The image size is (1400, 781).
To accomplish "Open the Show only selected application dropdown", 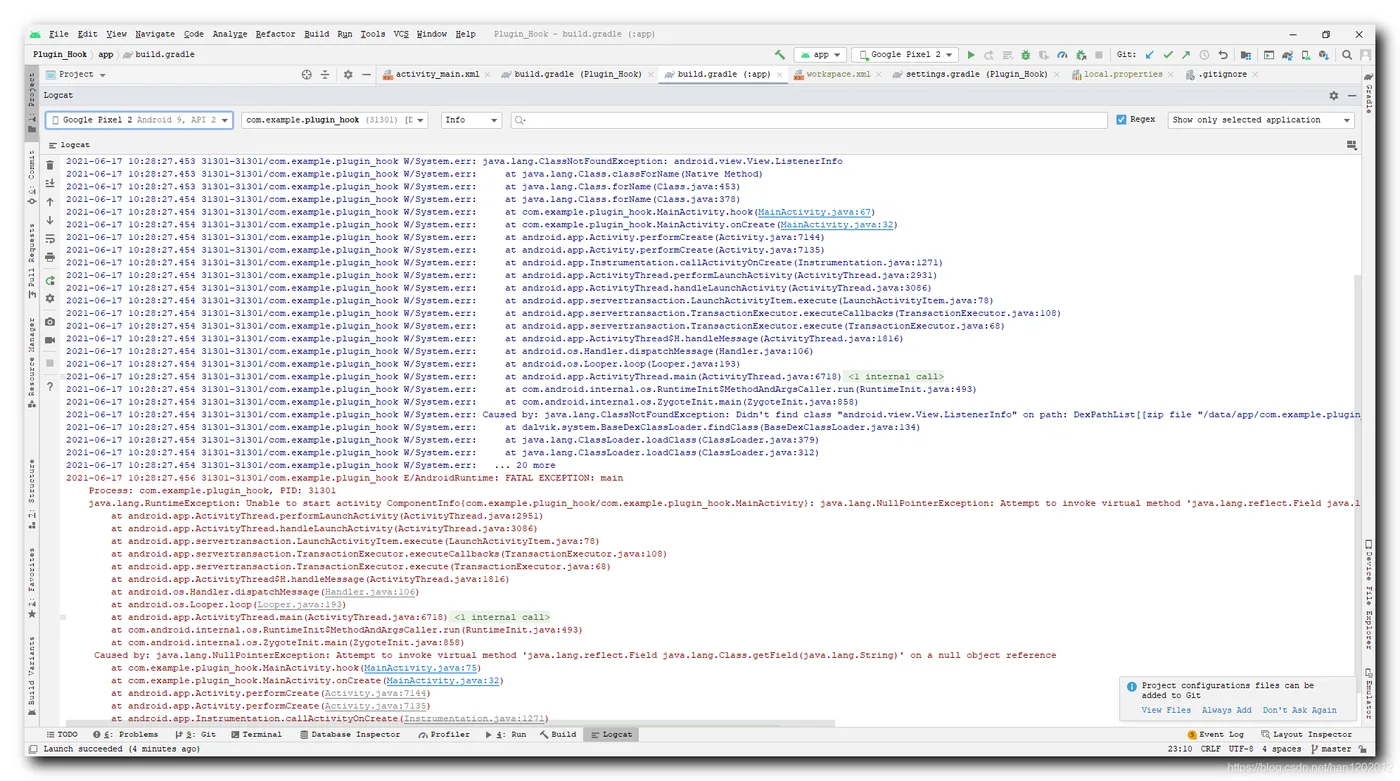I will pyautogui.click(x=1261, y=120).
